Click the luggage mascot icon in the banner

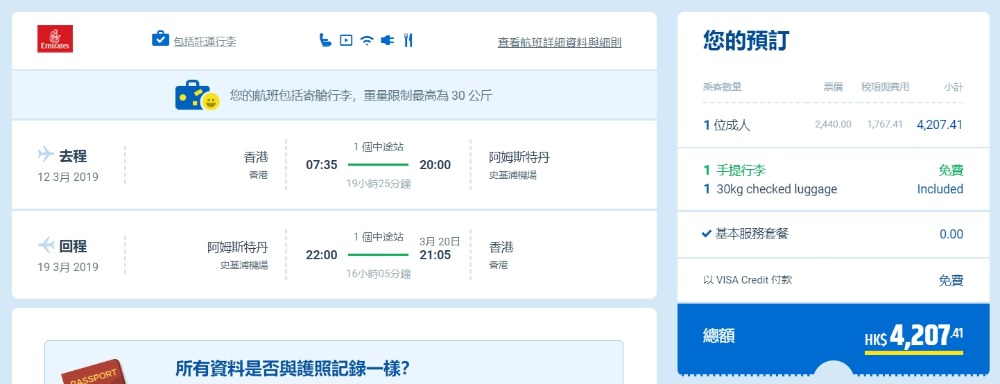coord(197,96)
